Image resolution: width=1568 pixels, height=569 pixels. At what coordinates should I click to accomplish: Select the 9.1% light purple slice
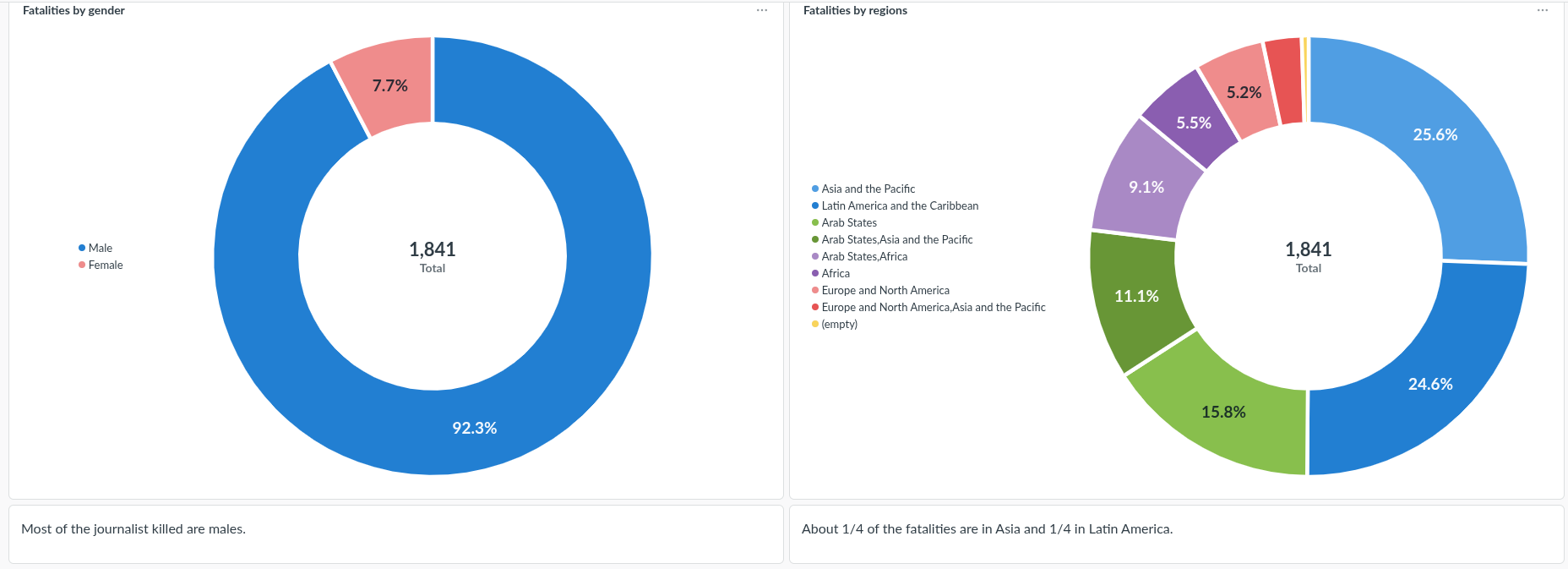(x=1146, y=187)
